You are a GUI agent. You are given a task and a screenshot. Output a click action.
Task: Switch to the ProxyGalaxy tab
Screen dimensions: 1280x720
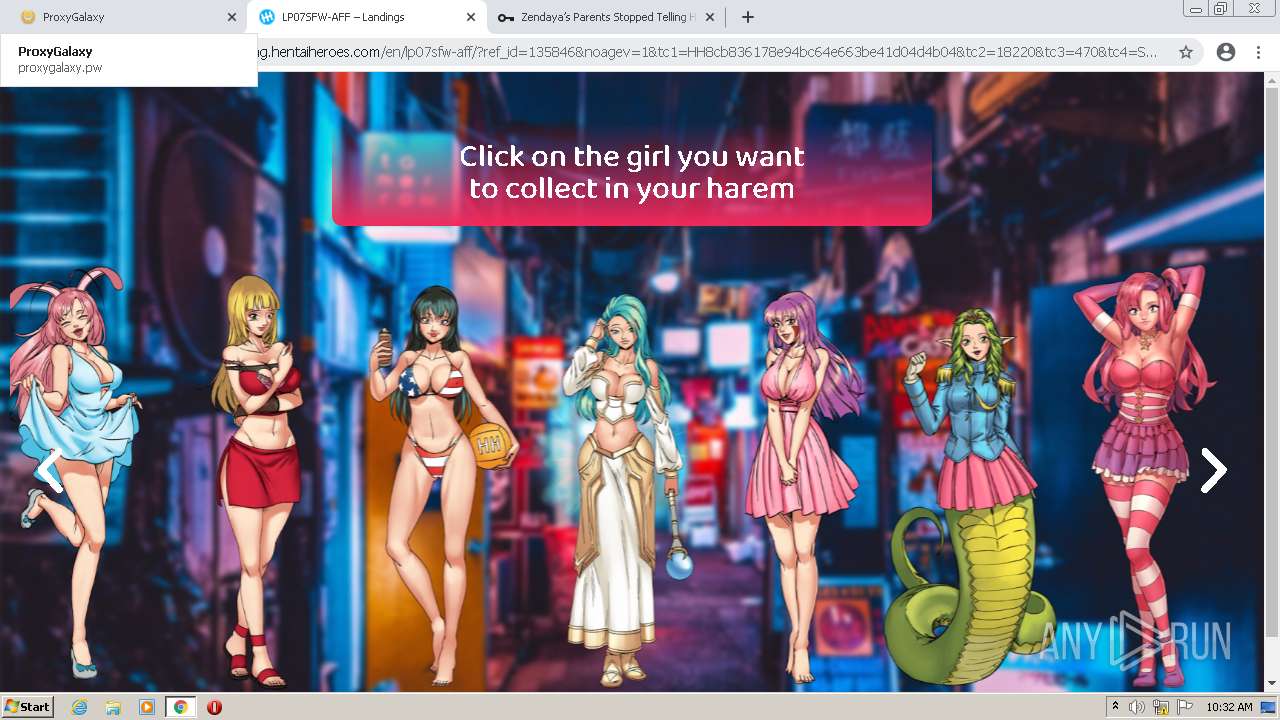tap(120, 17)
